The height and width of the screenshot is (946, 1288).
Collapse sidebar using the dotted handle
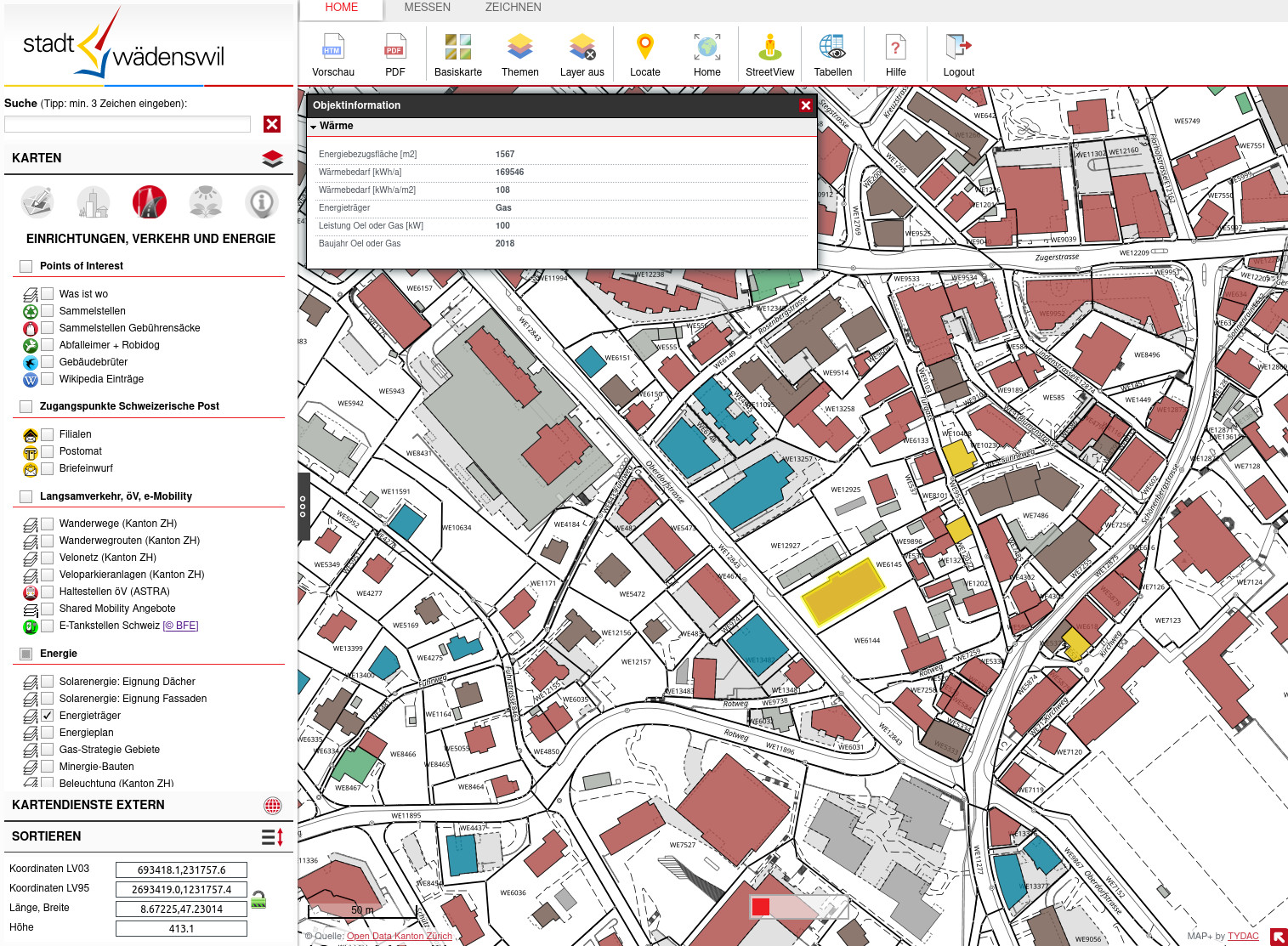point(304,507)
